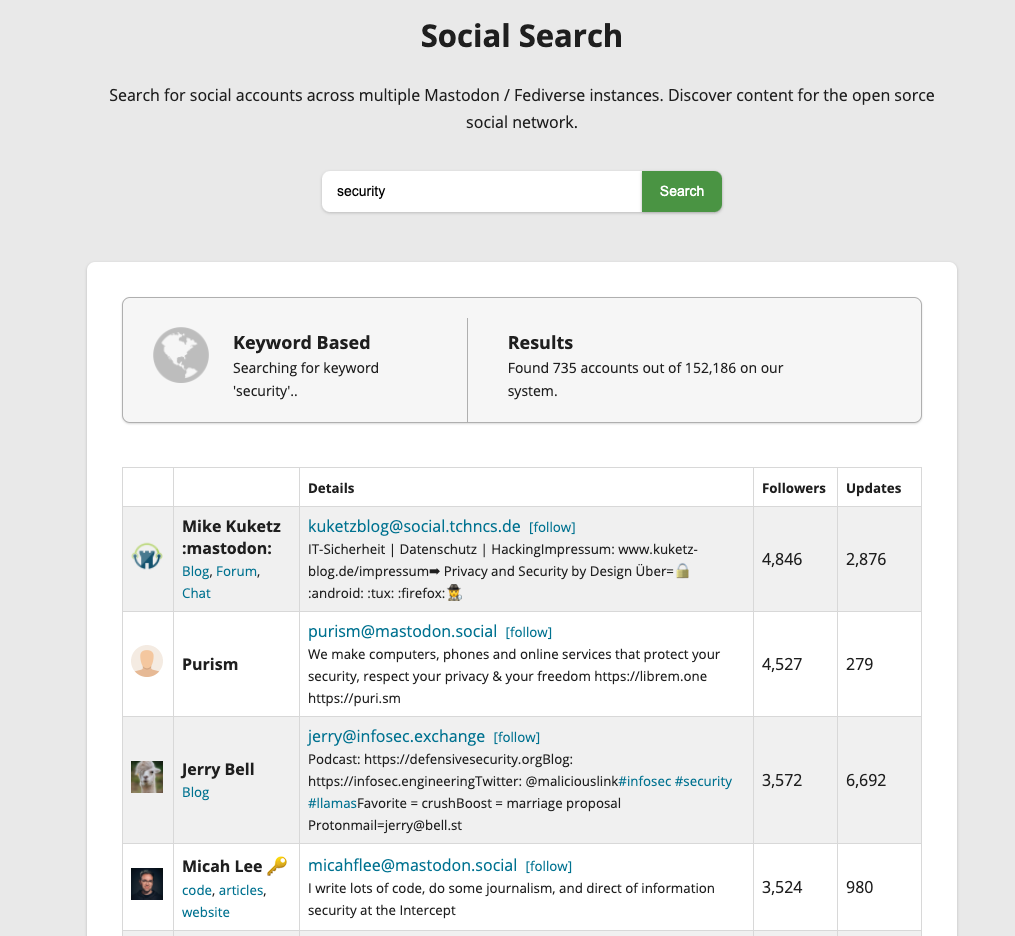Viewport: 1015px width, 936px height.
Task: Click the Purism profile avatar
Action: (147, 662)
